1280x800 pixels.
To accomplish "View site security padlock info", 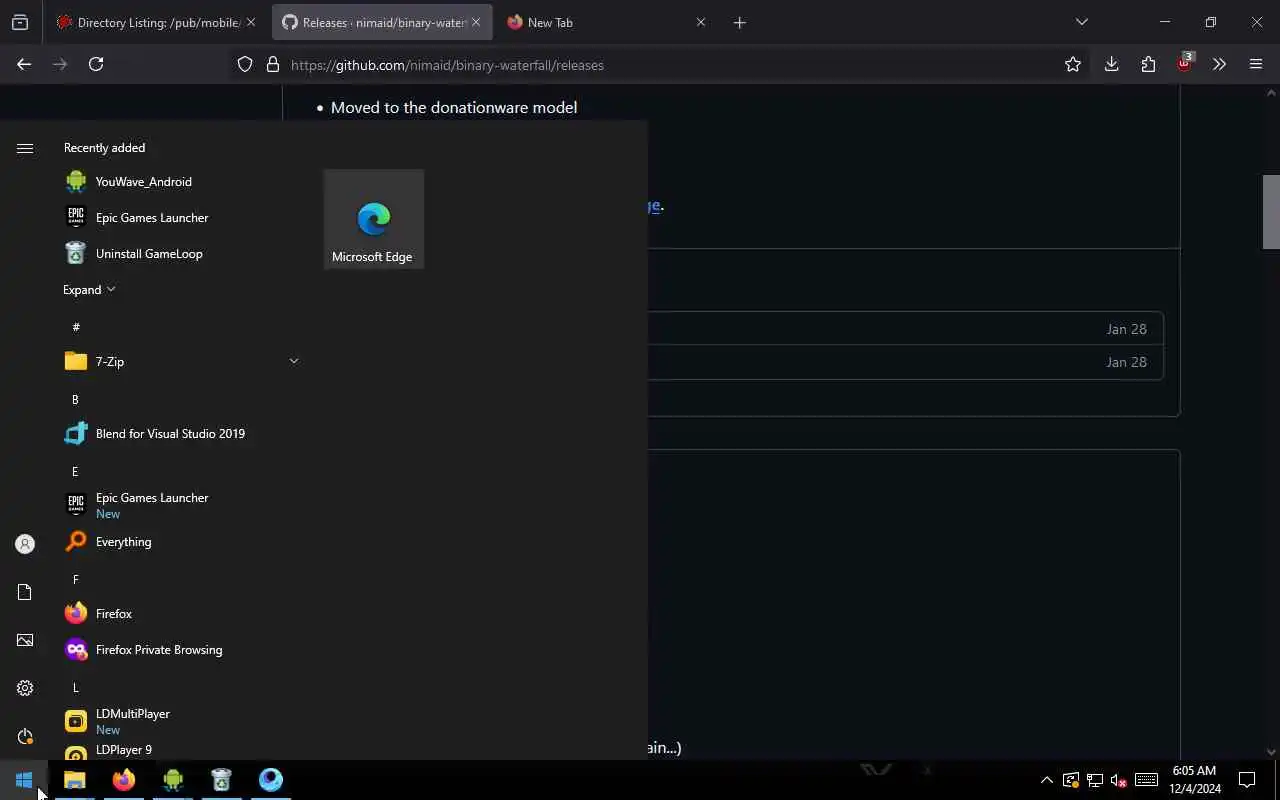I will 272,65.
